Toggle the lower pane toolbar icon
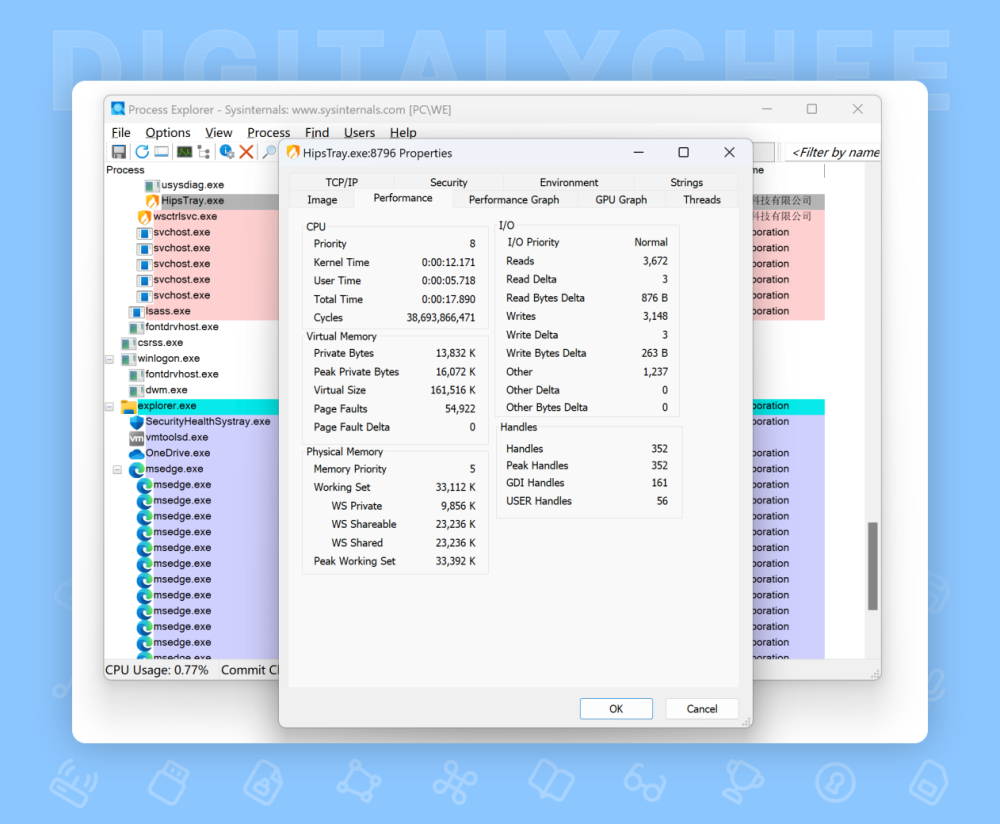The height and width of the screenshot is (824, 1000). pyautogui.click(x=161, y=152)
